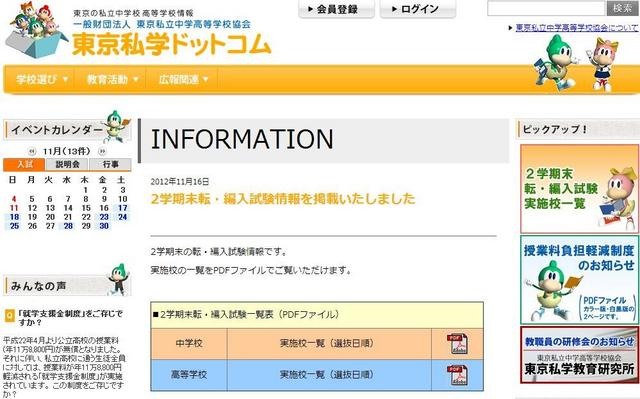Open 東京私立中学高等学校協会について link
This screenshot has height=399, width=640.
(x=576, y=28)
